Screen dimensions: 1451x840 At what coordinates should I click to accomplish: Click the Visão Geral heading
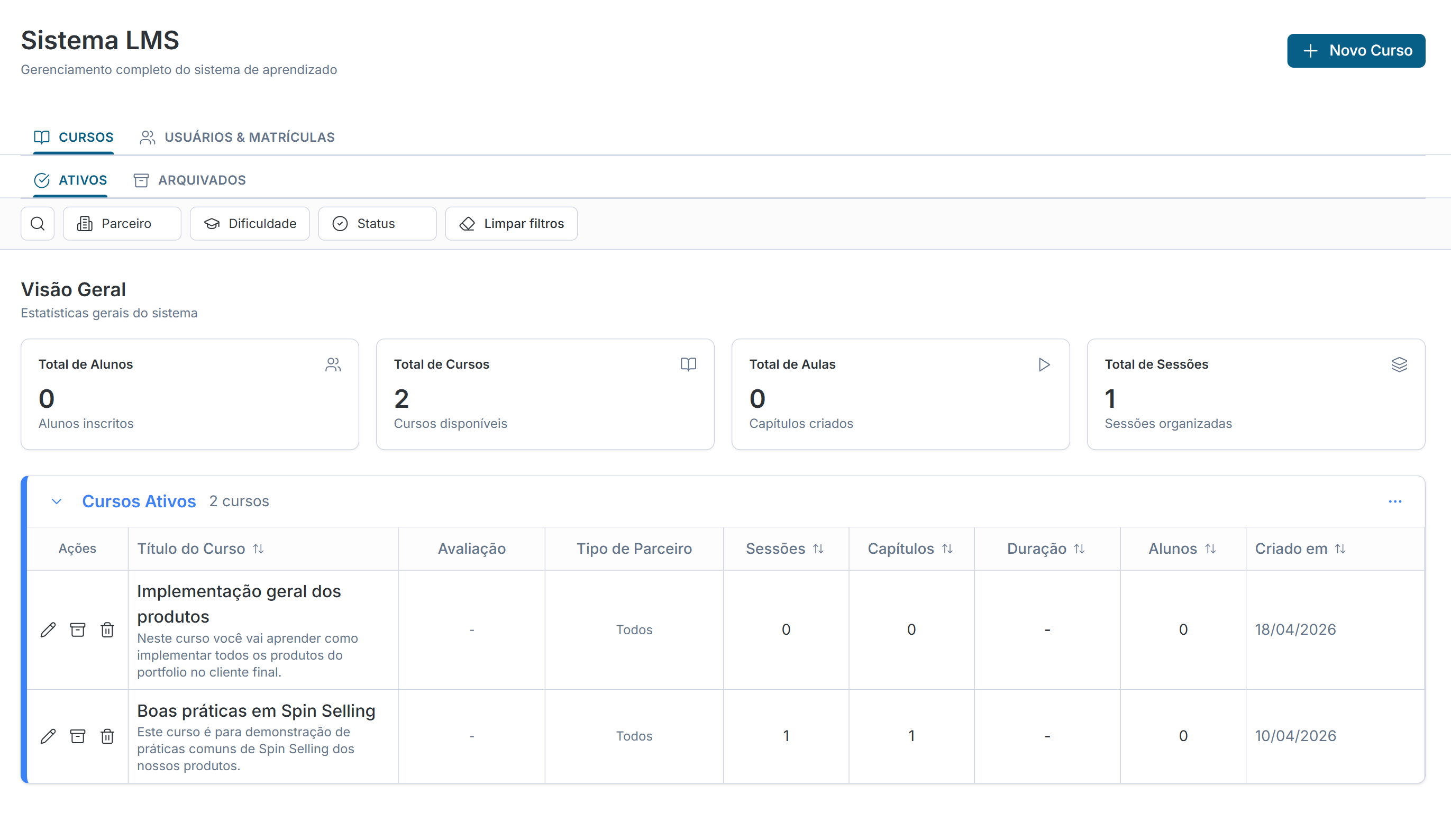pyautogui.click(x=73, y=289)
